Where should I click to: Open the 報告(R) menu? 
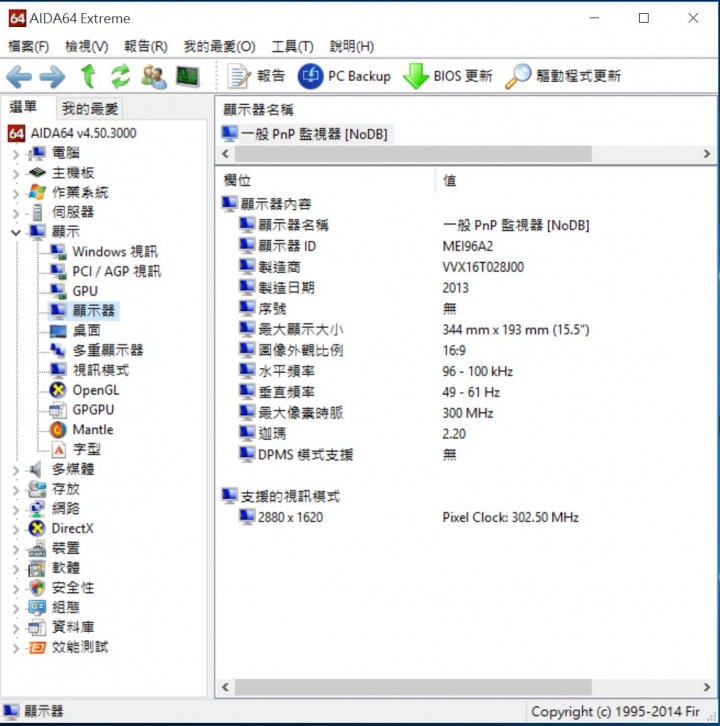pos(146,46)
